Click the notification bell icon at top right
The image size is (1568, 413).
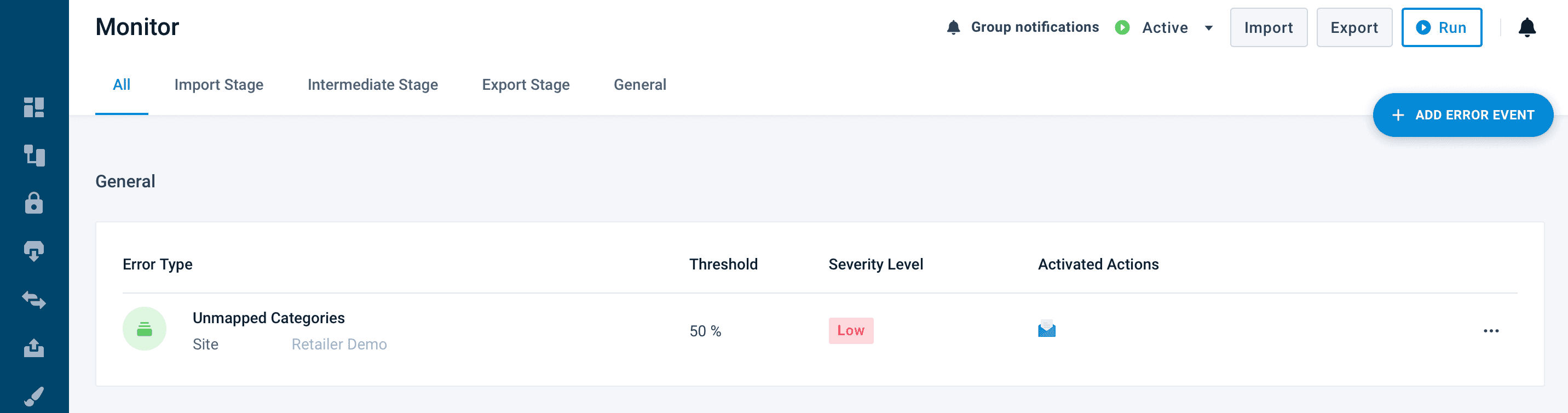pyautogui.click(x=1526, y=27)
